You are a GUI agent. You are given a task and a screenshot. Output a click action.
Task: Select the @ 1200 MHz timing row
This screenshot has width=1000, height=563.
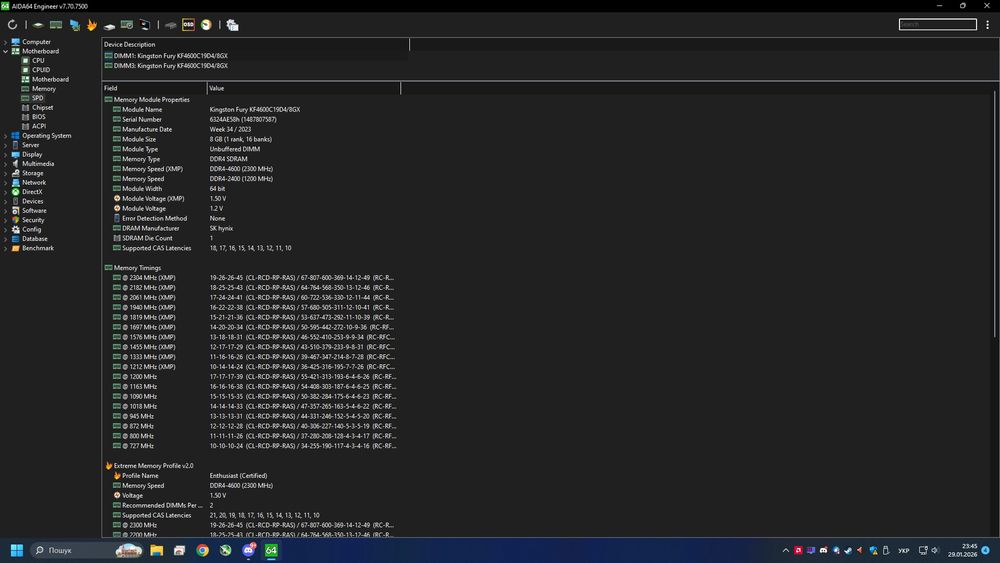254,377
